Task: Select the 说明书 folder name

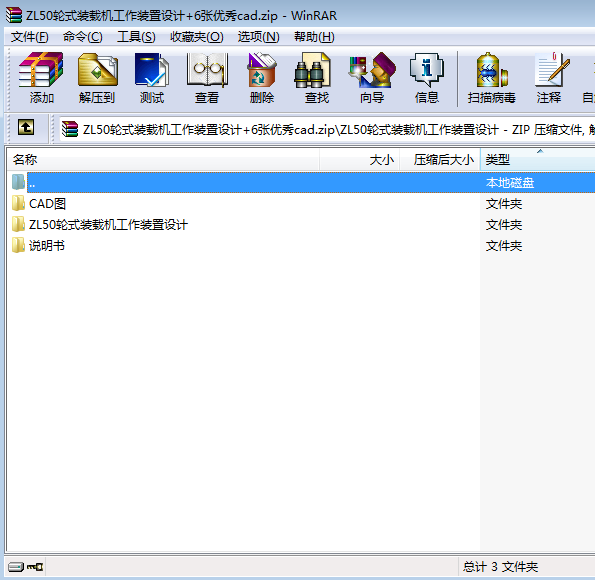Action: (x=47, y=246)
